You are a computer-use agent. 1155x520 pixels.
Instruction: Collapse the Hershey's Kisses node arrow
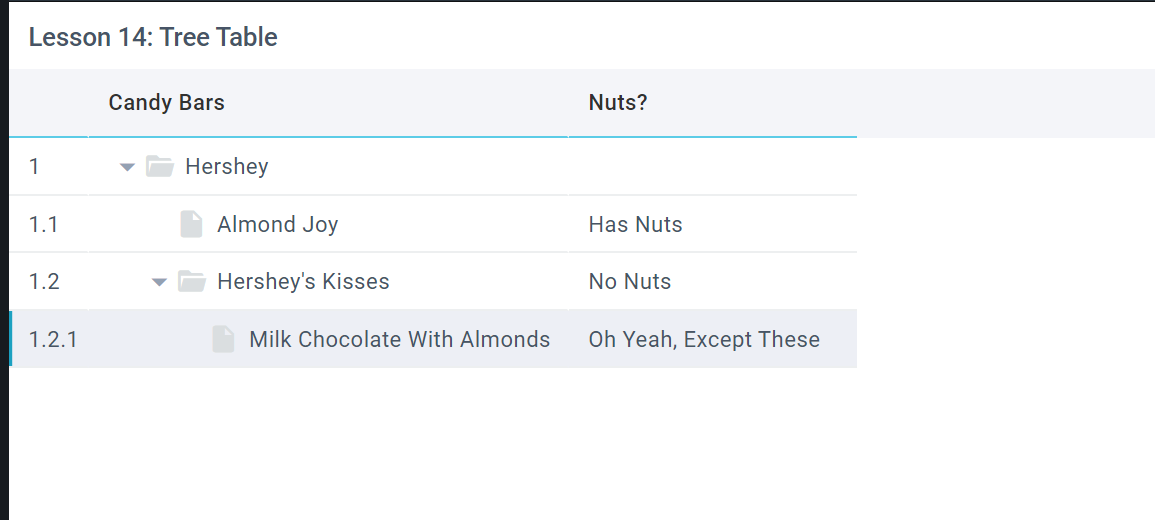[x=159, y=283]
